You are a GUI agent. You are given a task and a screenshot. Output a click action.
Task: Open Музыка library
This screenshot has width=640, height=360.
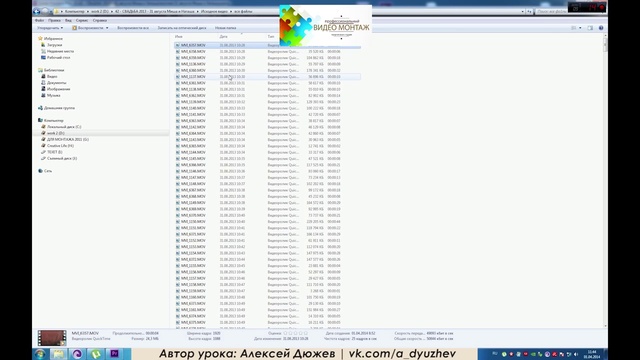51,95
